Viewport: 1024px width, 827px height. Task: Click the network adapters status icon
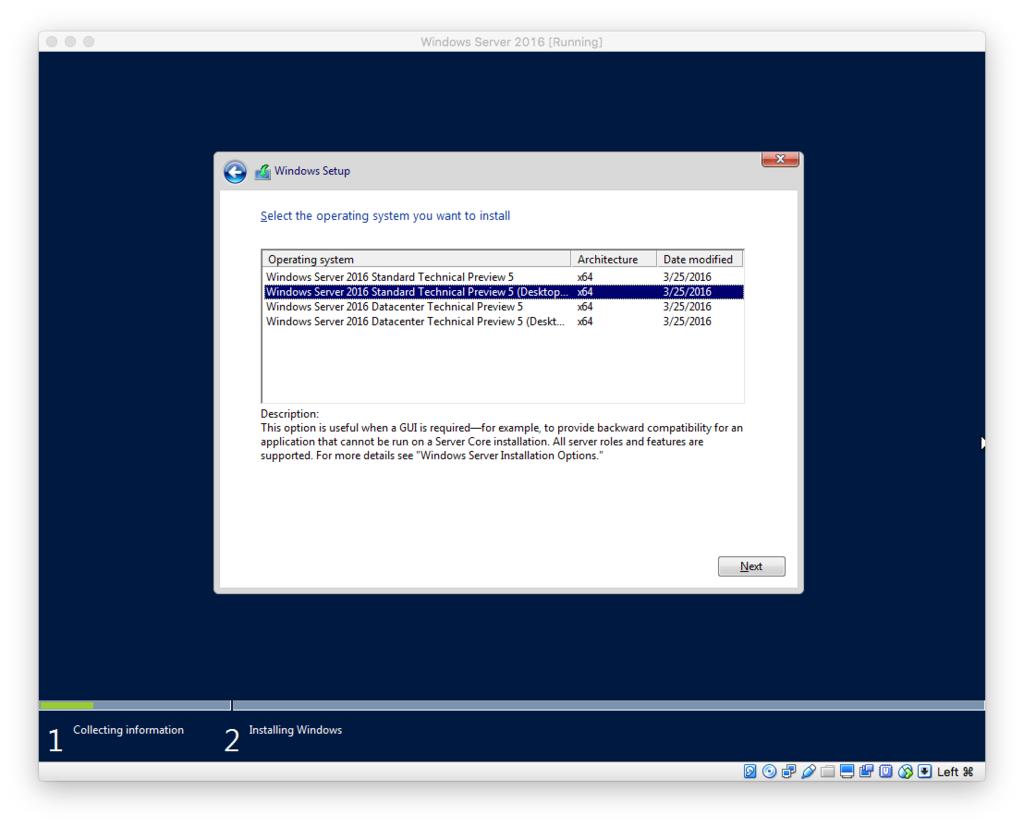point(789,771)
